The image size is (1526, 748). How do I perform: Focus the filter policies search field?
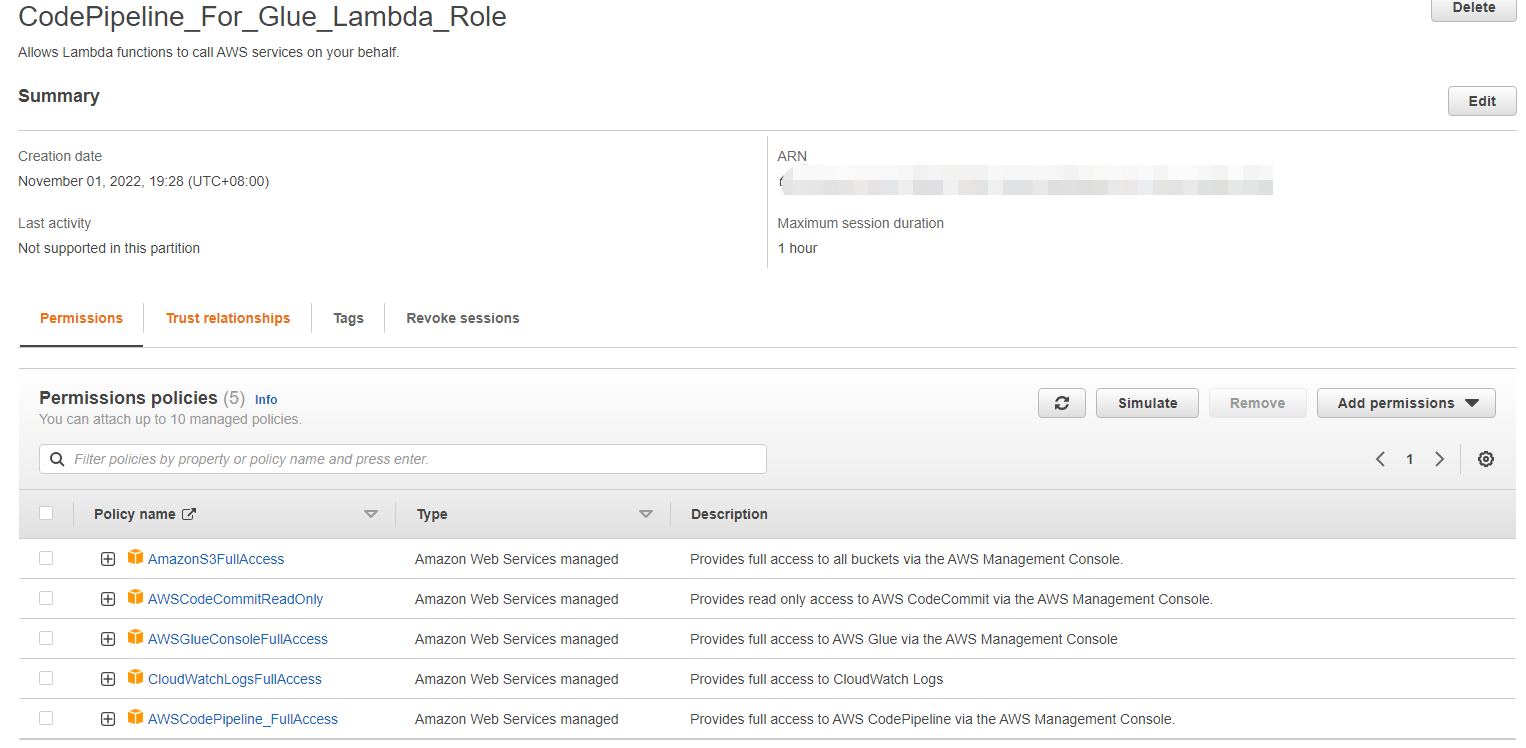(403, 459)
